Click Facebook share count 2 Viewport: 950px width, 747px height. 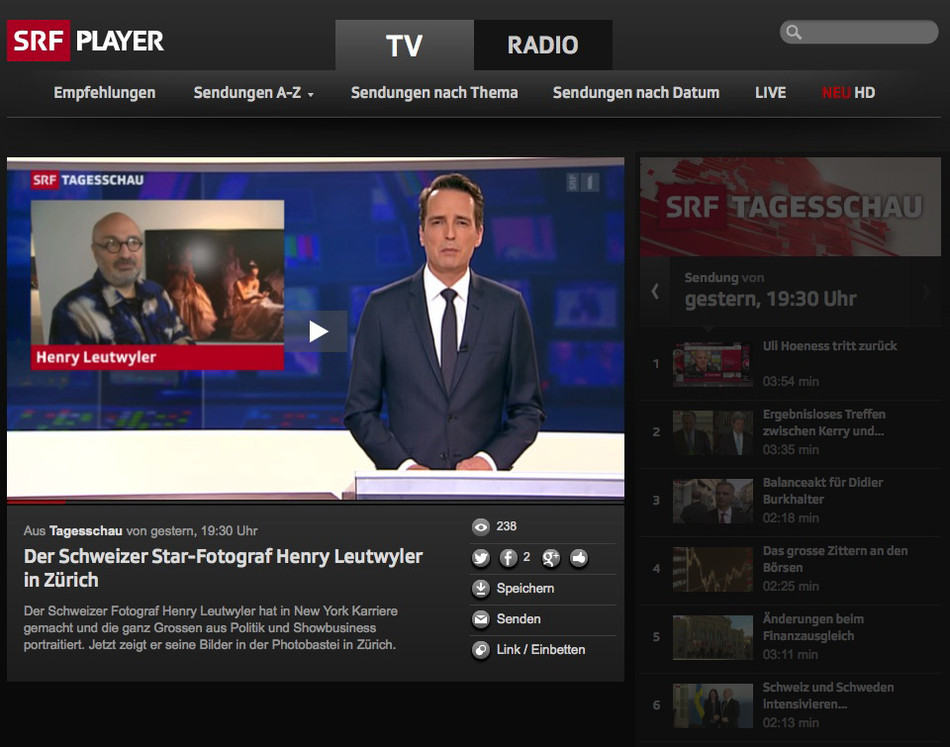click(526, 556)
